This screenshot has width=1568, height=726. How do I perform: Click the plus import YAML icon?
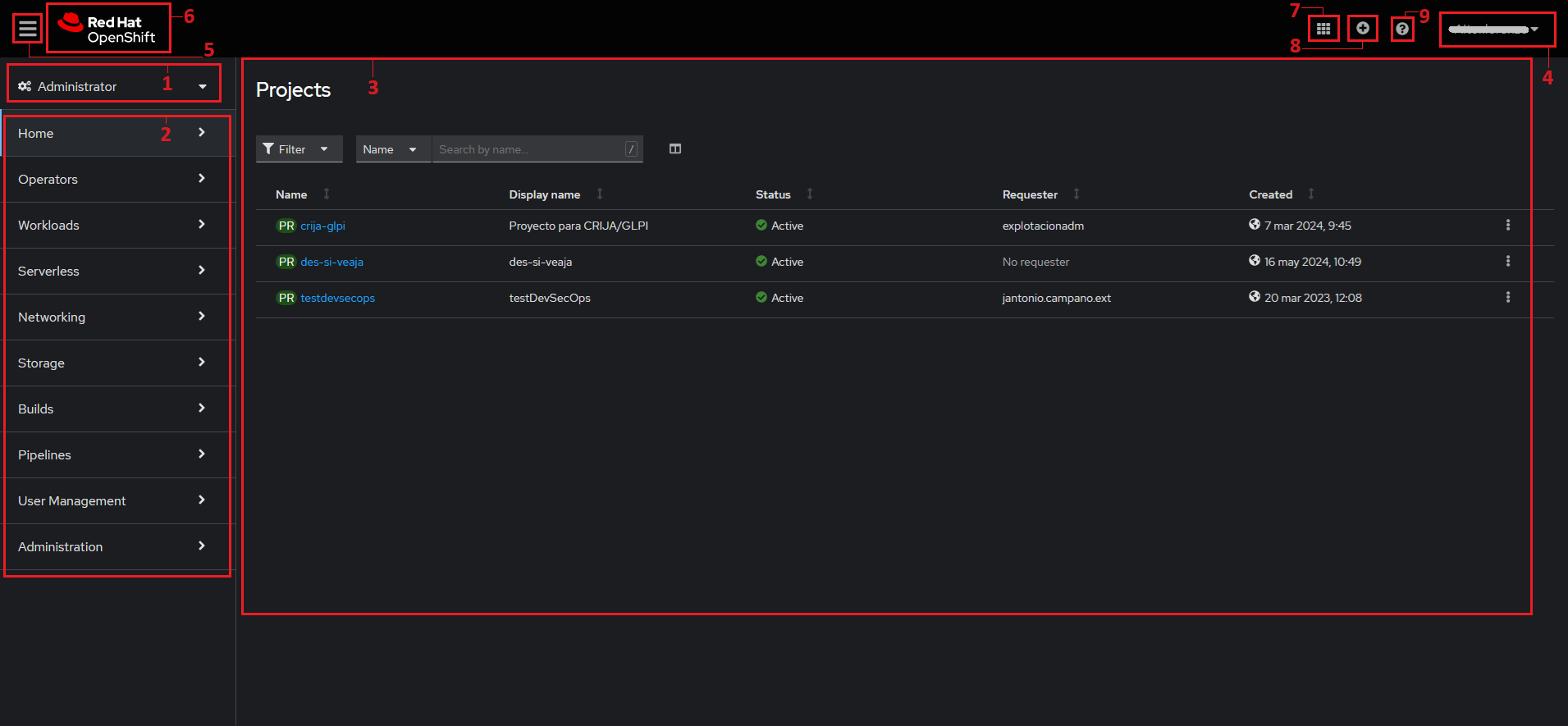point(1363,29)
